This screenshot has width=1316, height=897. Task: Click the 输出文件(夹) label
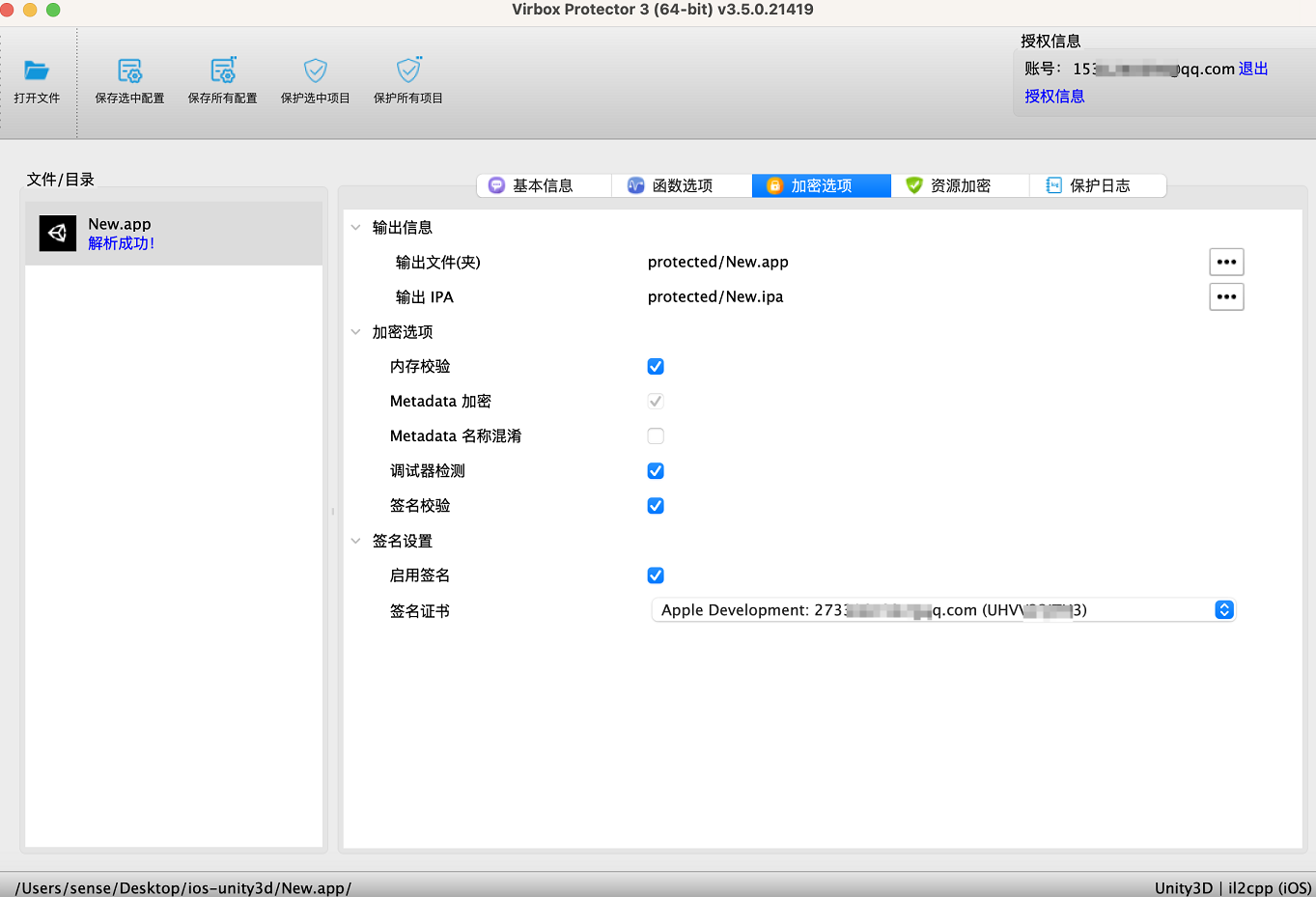click(x=438, y=263)
